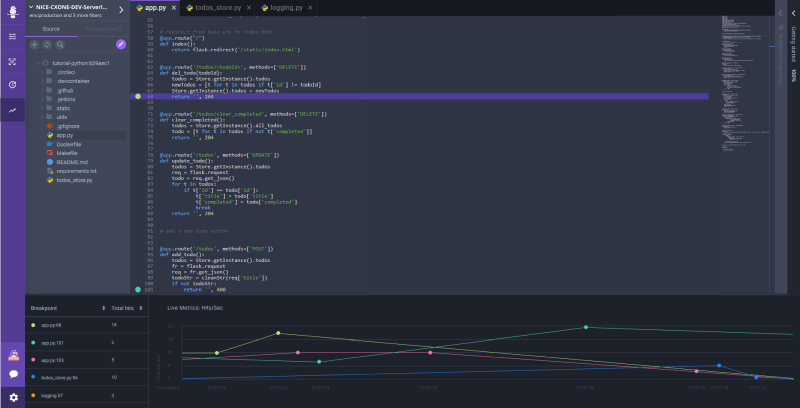
Task: Click the .circleci folder icon
Action: [49, 72]
